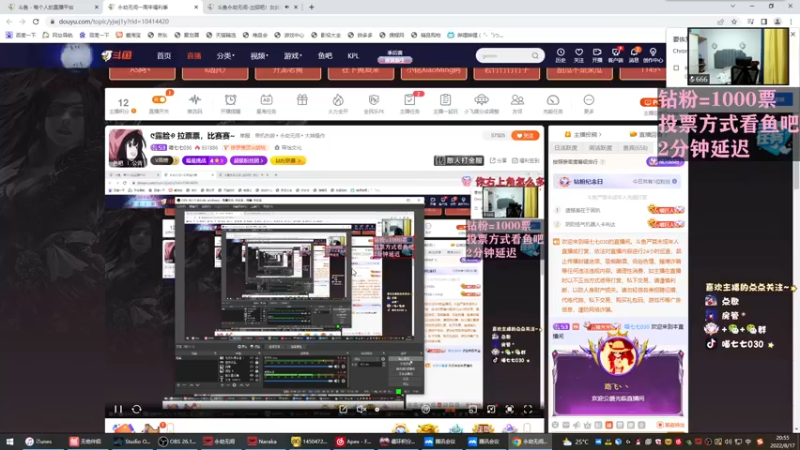Open iTunes from the taskbar

pyautogui.click(x=39, y=441)
